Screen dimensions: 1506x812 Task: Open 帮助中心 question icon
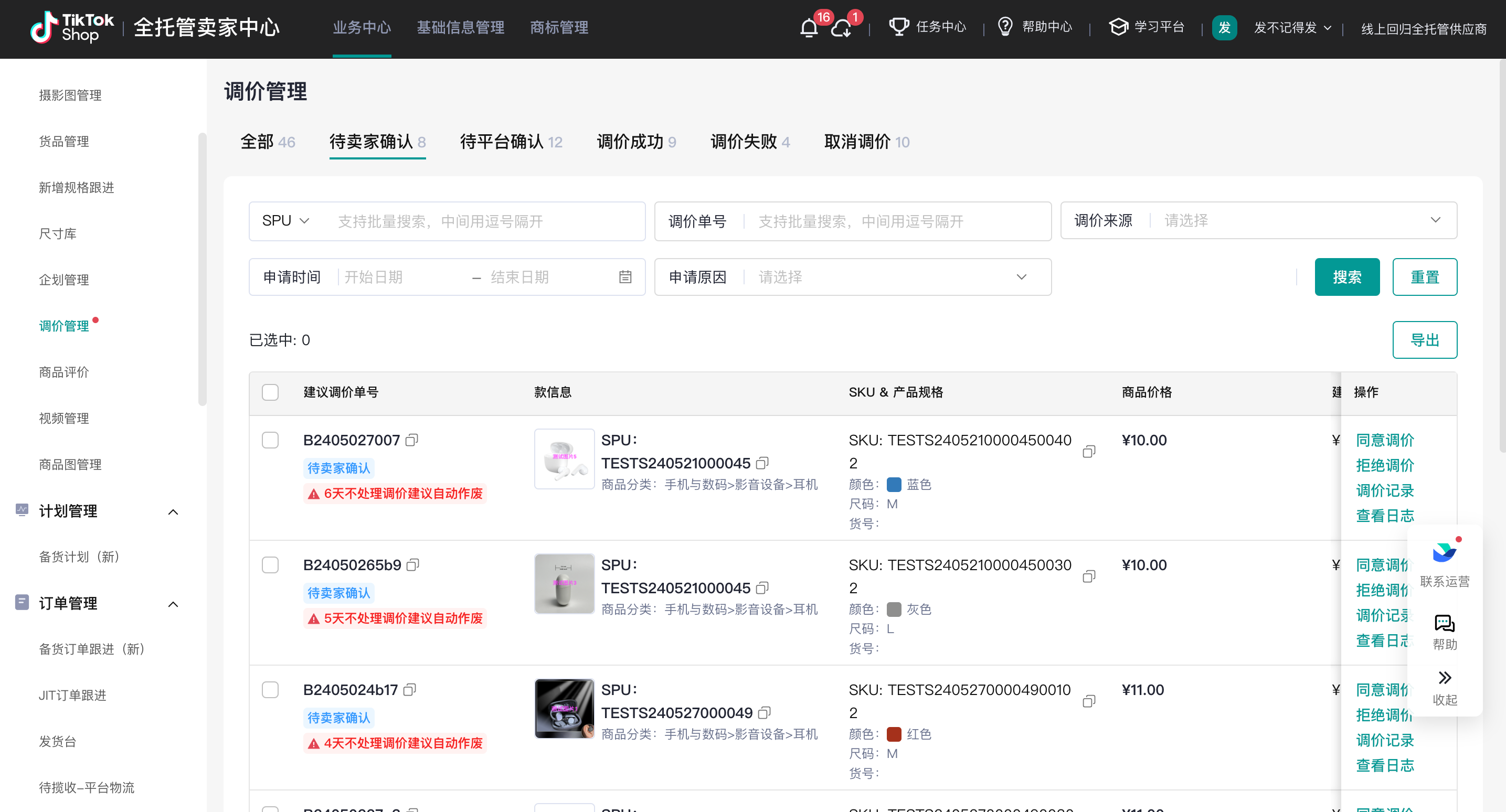[x=1005, y=27]
